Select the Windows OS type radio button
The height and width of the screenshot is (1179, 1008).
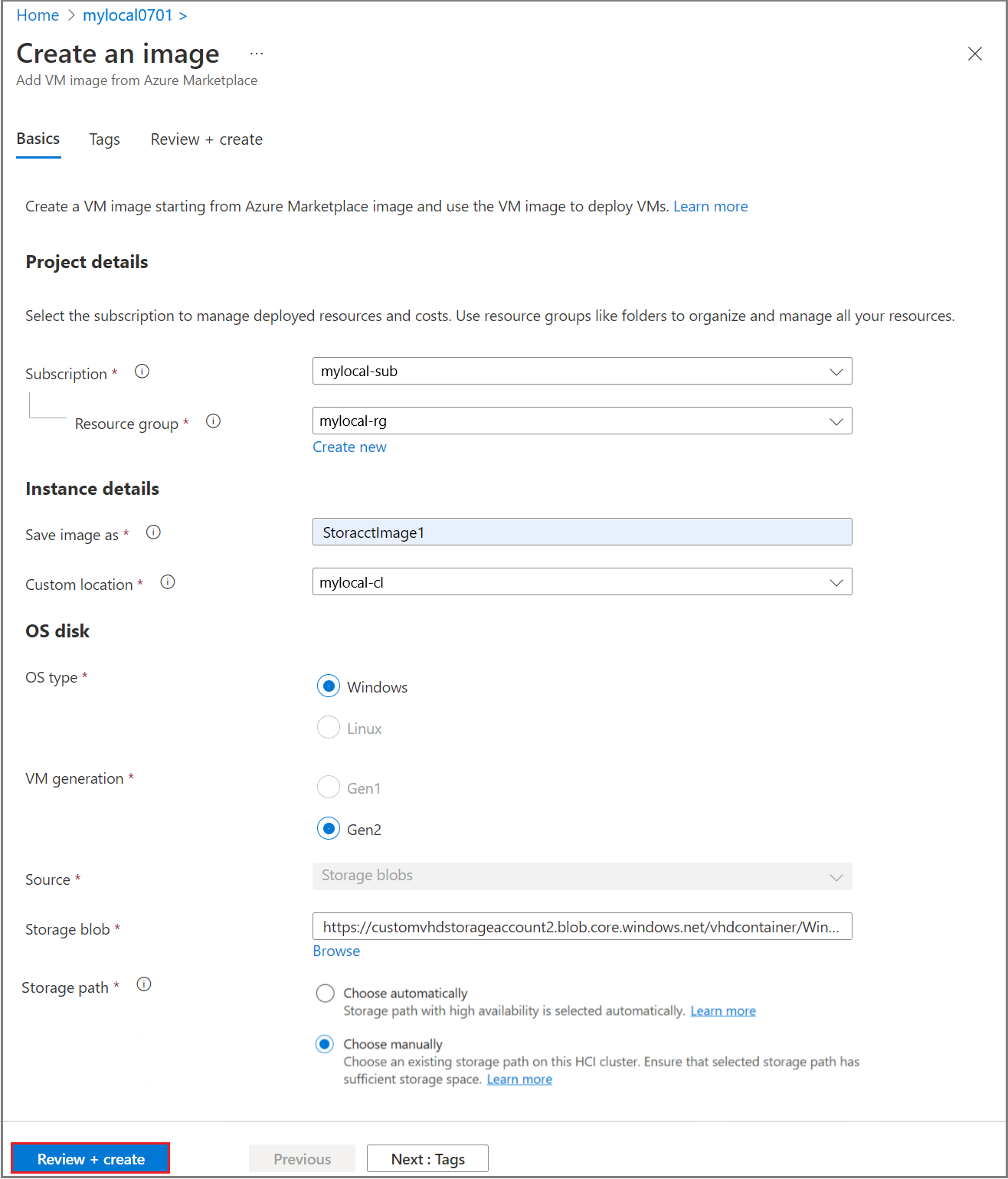329,686
